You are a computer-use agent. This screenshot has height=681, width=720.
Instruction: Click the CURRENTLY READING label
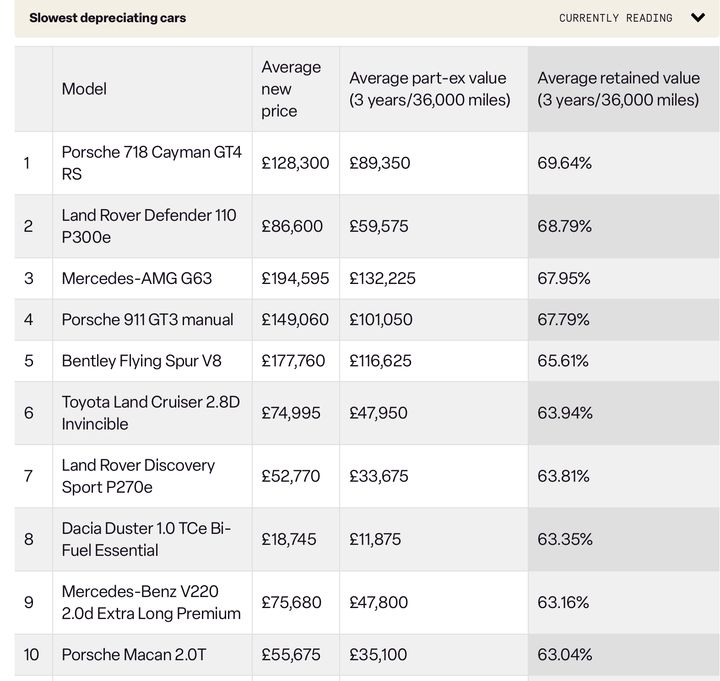(615, 18)
